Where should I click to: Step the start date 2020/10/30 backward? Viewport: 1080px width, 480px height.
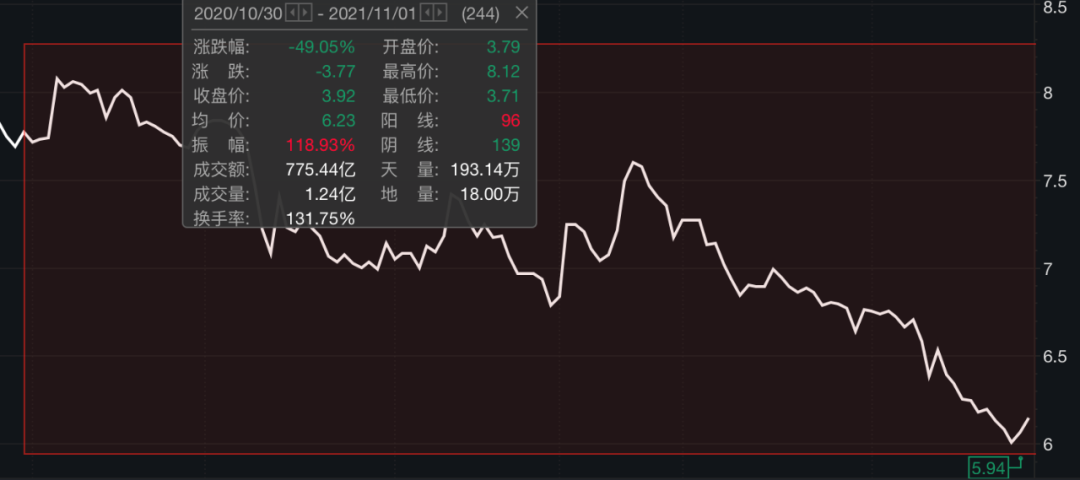click(292, 13)
